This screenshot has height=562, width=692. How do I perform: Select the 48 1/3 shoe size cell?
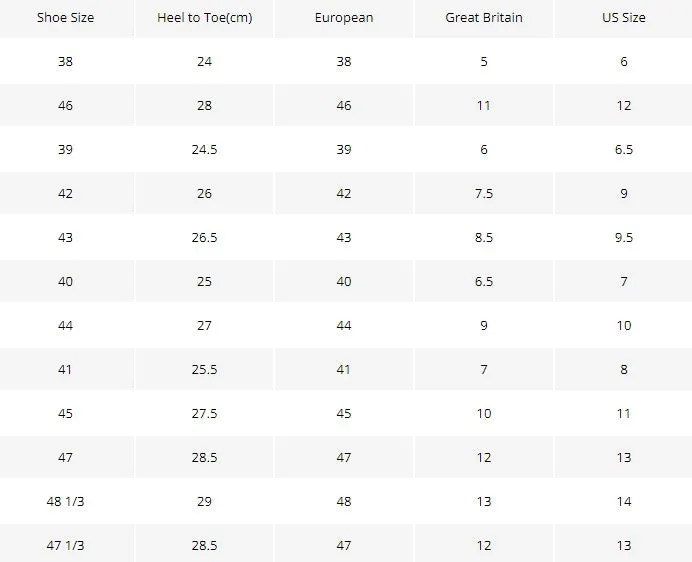65,502
